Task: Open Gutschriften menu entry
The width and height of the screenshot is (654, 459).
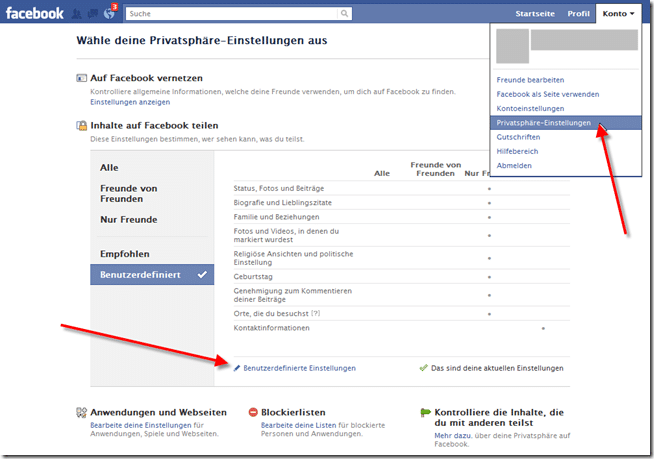Action: click(518, 137)
